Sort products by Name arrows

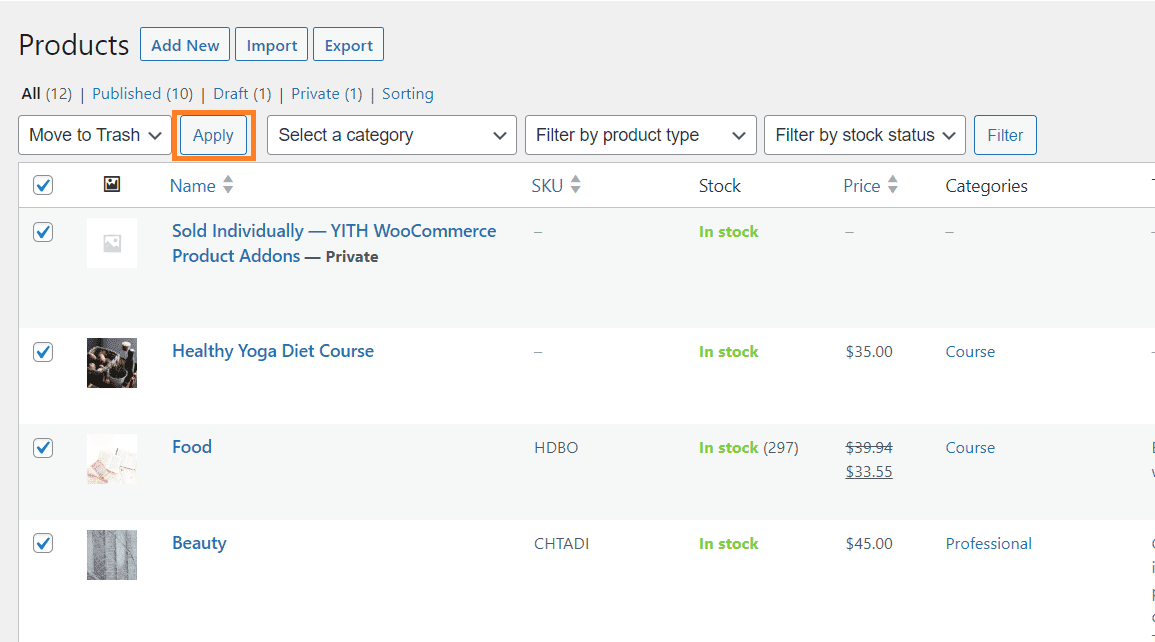[228, 184]
